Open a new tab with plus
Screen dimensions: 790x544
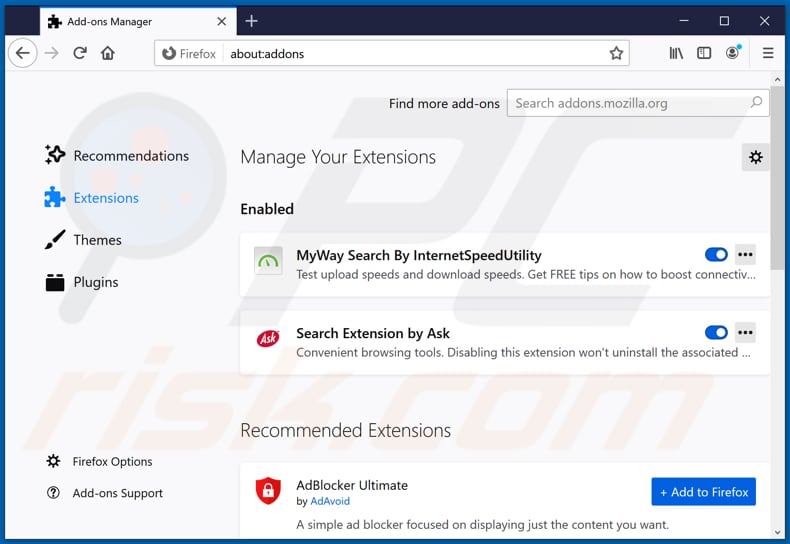(251, 21)
